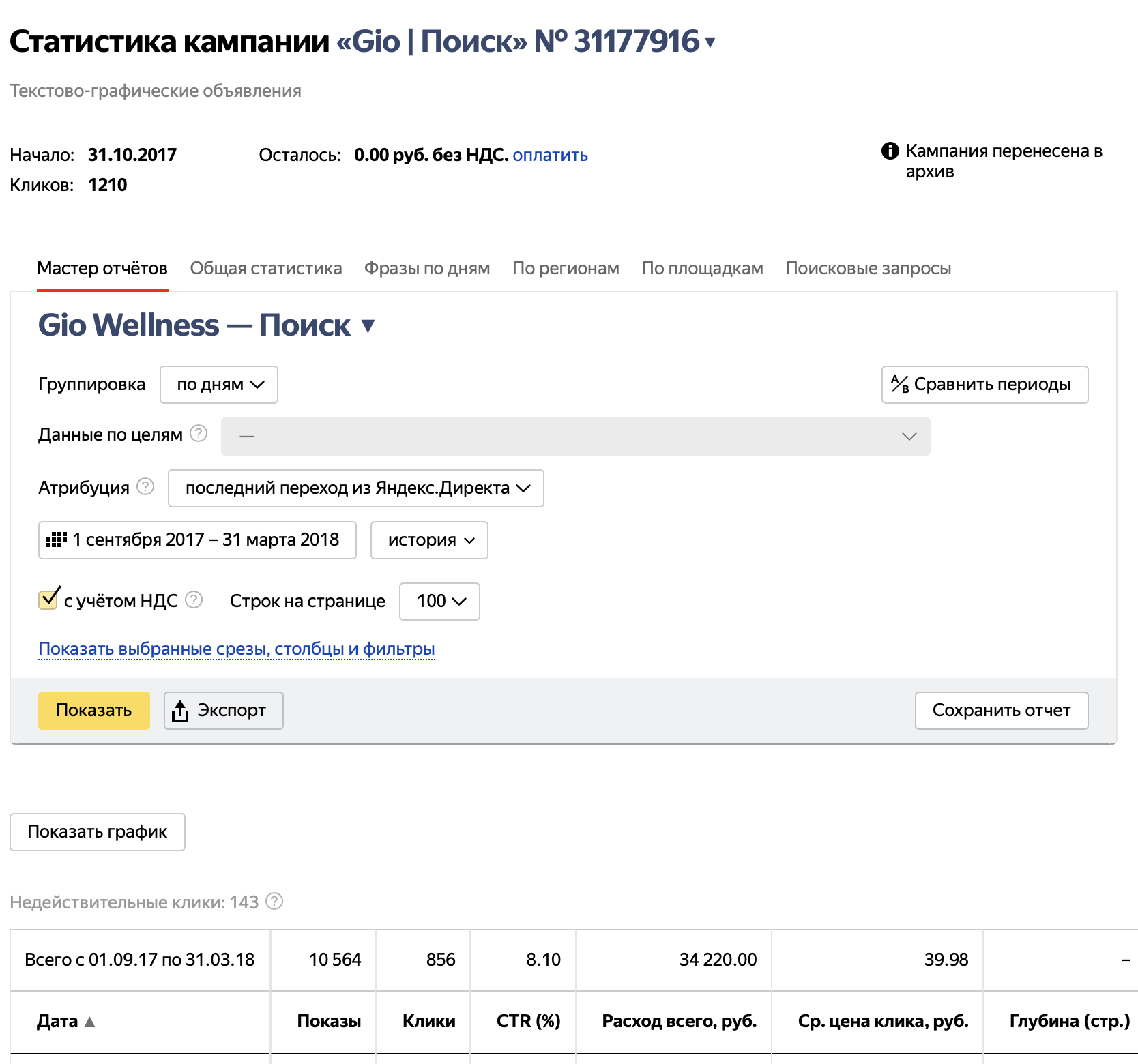Open the Фразы по дням tab
This screenshot has height=1064, width=1138.
[x=427, y=268]
